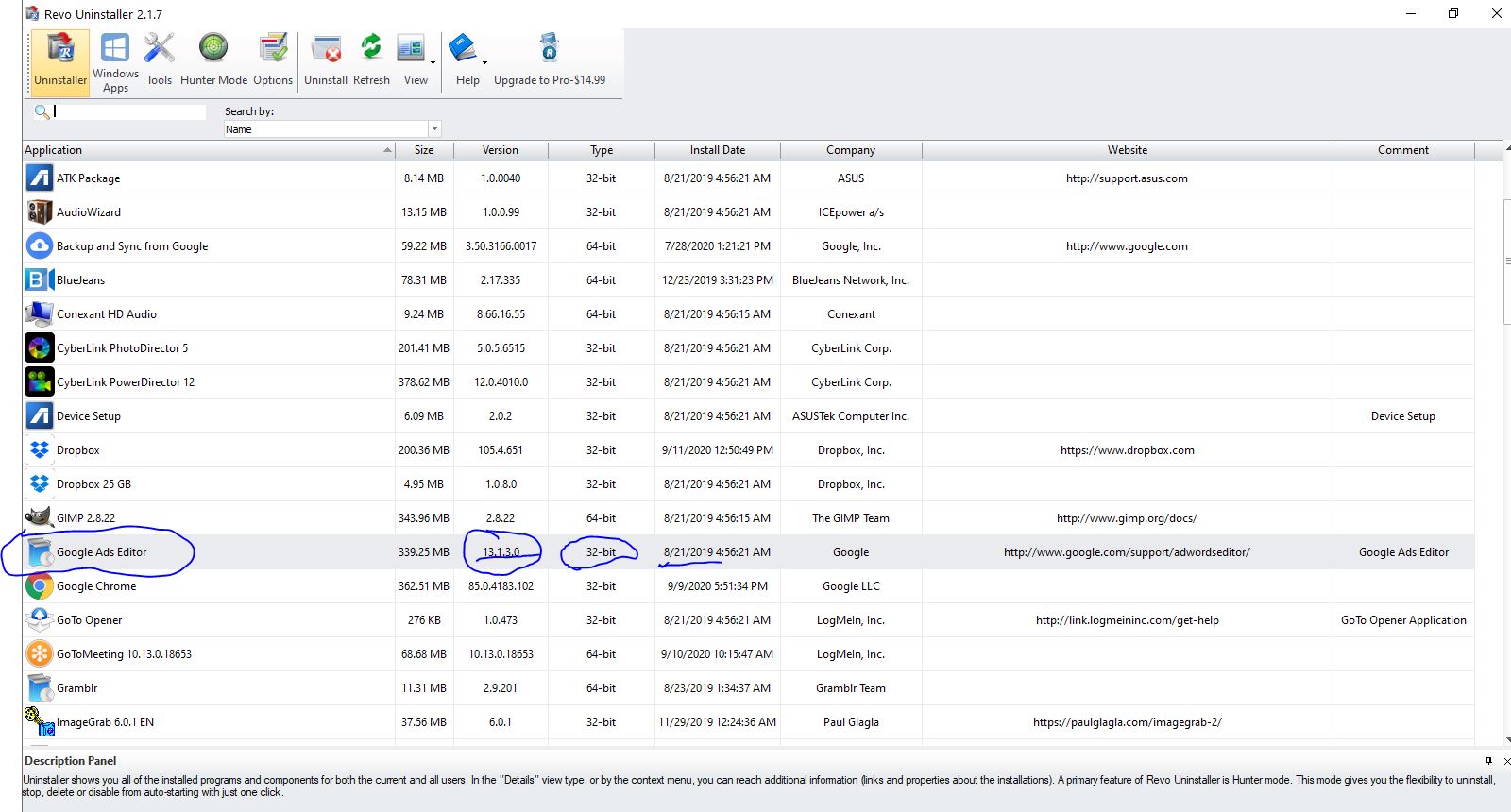1511x812 pixels.
Task: Select the Google Chrome app icon
Action: [x=39, y=585]
